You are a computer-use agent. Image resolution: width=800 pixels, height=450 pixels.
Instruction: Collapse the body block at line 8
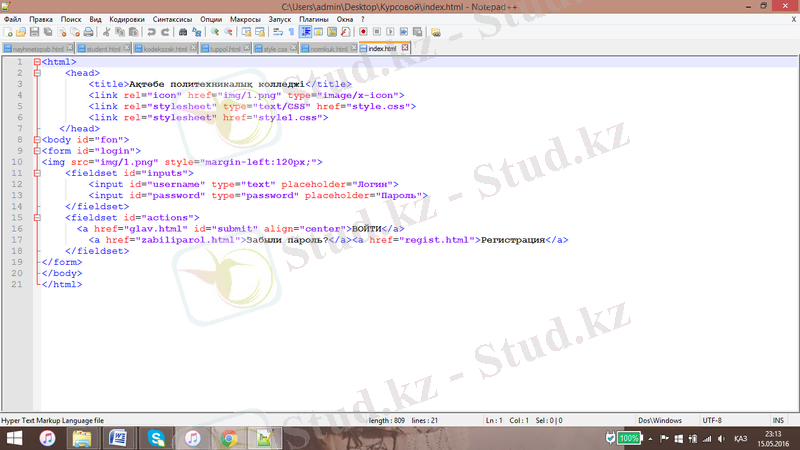click(x=37, y=140)
